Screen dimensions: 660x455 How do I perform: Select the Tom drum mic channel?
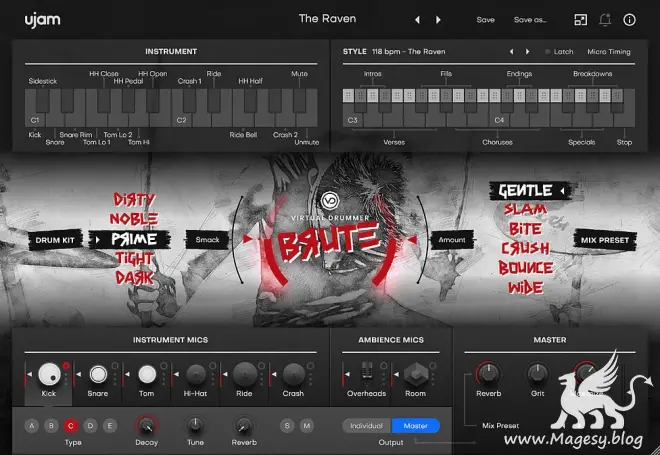147,374
